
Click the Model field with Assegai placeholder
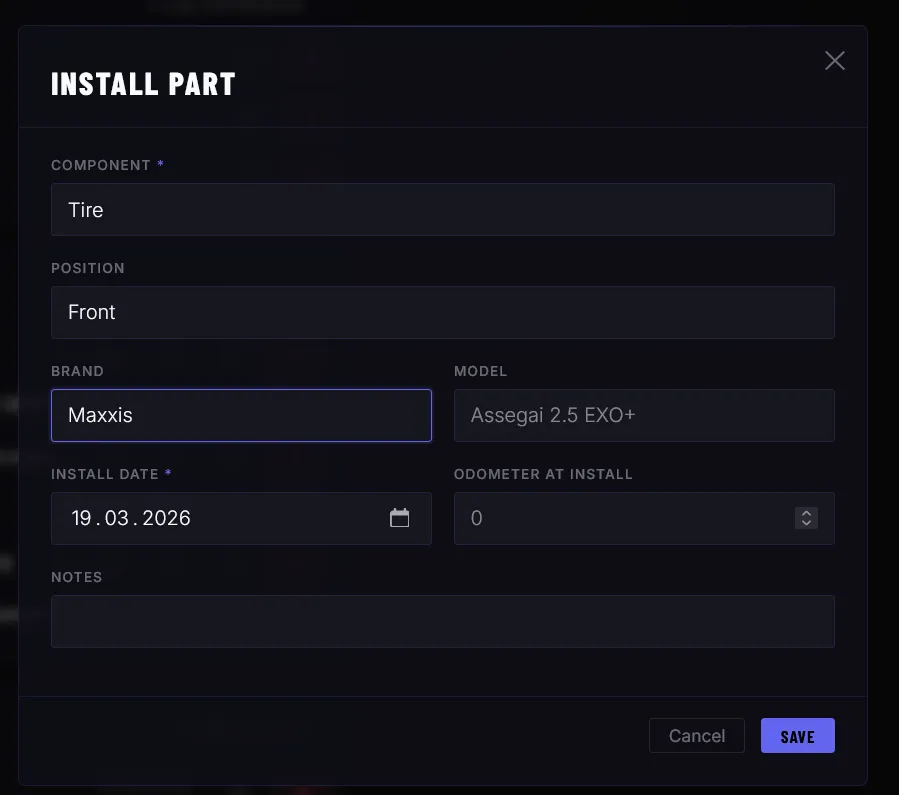644,415
